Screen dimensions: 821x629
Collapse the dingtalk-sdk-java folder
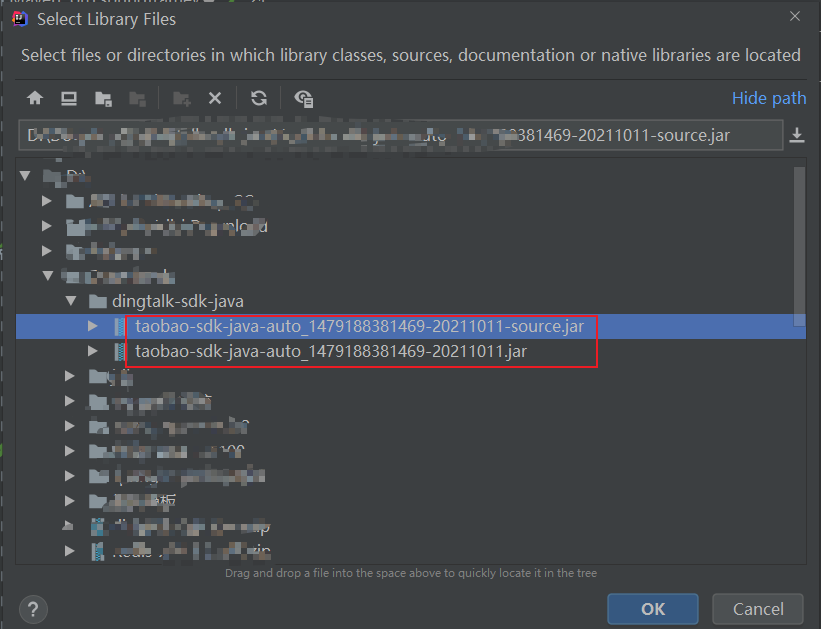click(x=71, y=301)
